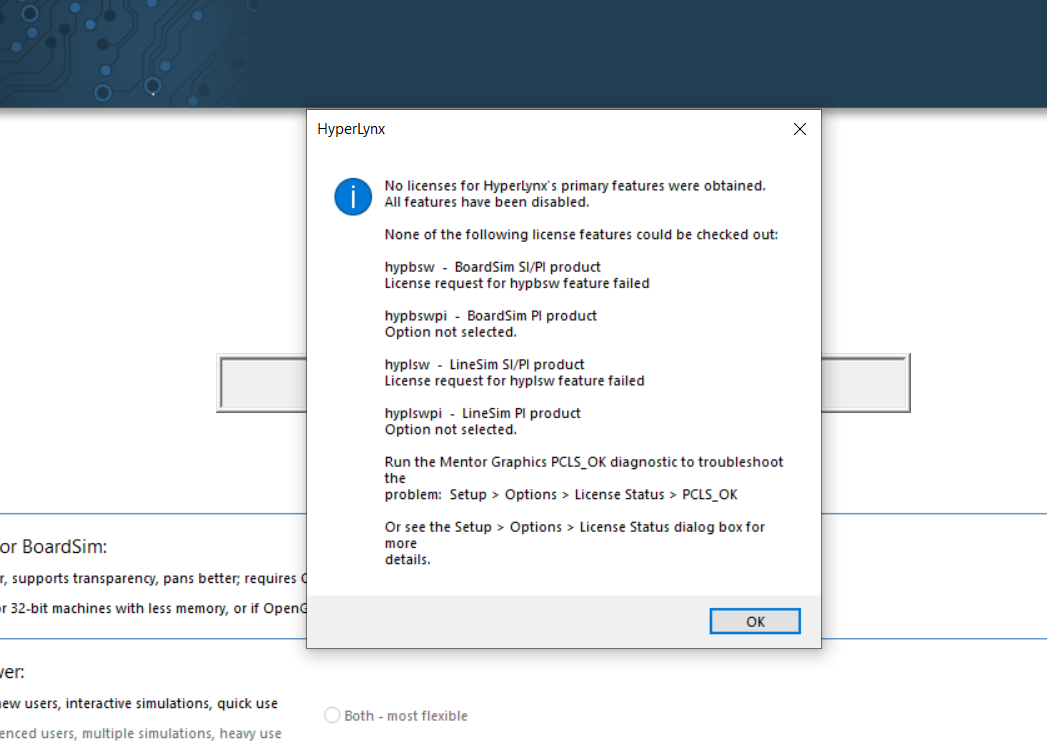Click 'License request for hypbsw feature failed'
The height and width of the screenshot is (748, 1047).
click(x=517, y=283)
